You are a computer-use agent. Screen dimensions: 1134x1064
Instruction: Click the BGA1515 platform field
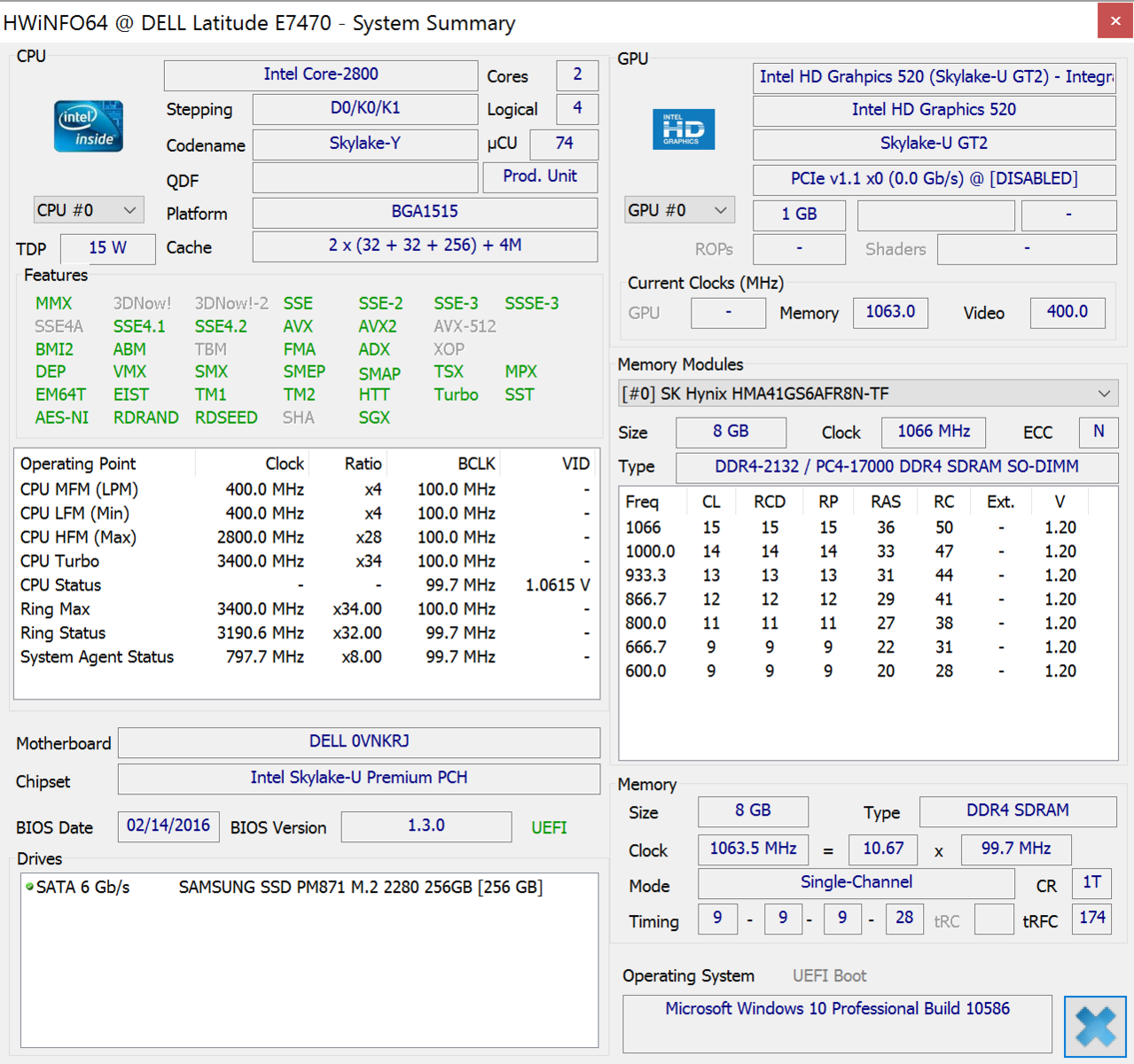coord(425,212)
